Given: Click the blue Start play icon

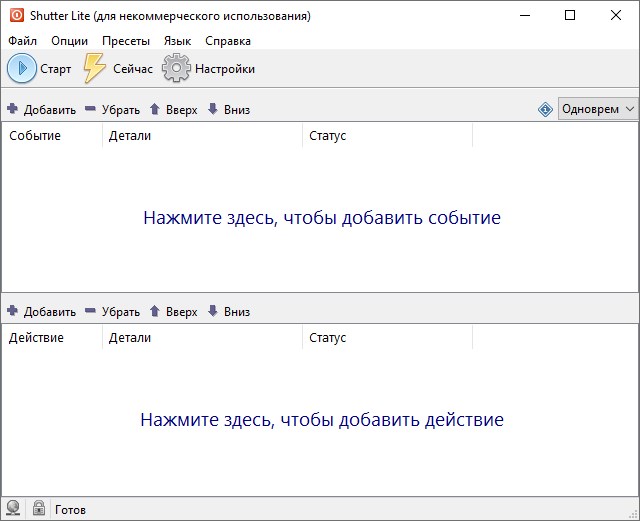Looking at the screenshot, I should (x=22, y=68).
